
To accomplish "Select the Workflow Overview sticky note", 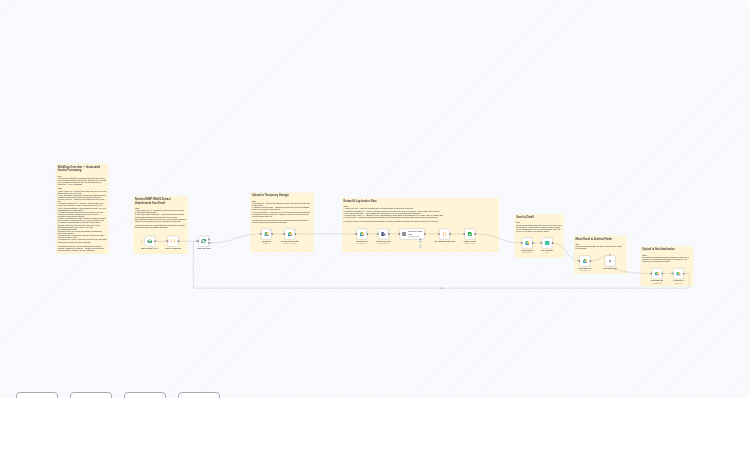I will (x=82, y=210).
